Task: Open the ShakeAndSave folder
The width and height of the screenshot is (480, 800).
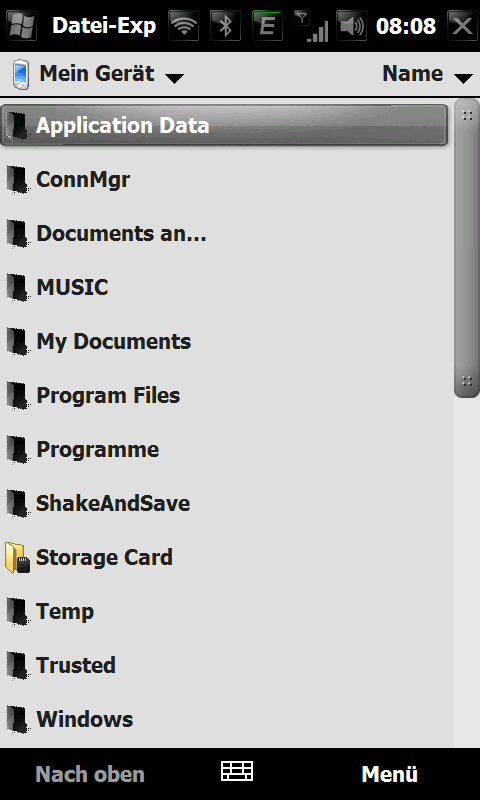Action: pyautogui.click(x=226, y=504)
